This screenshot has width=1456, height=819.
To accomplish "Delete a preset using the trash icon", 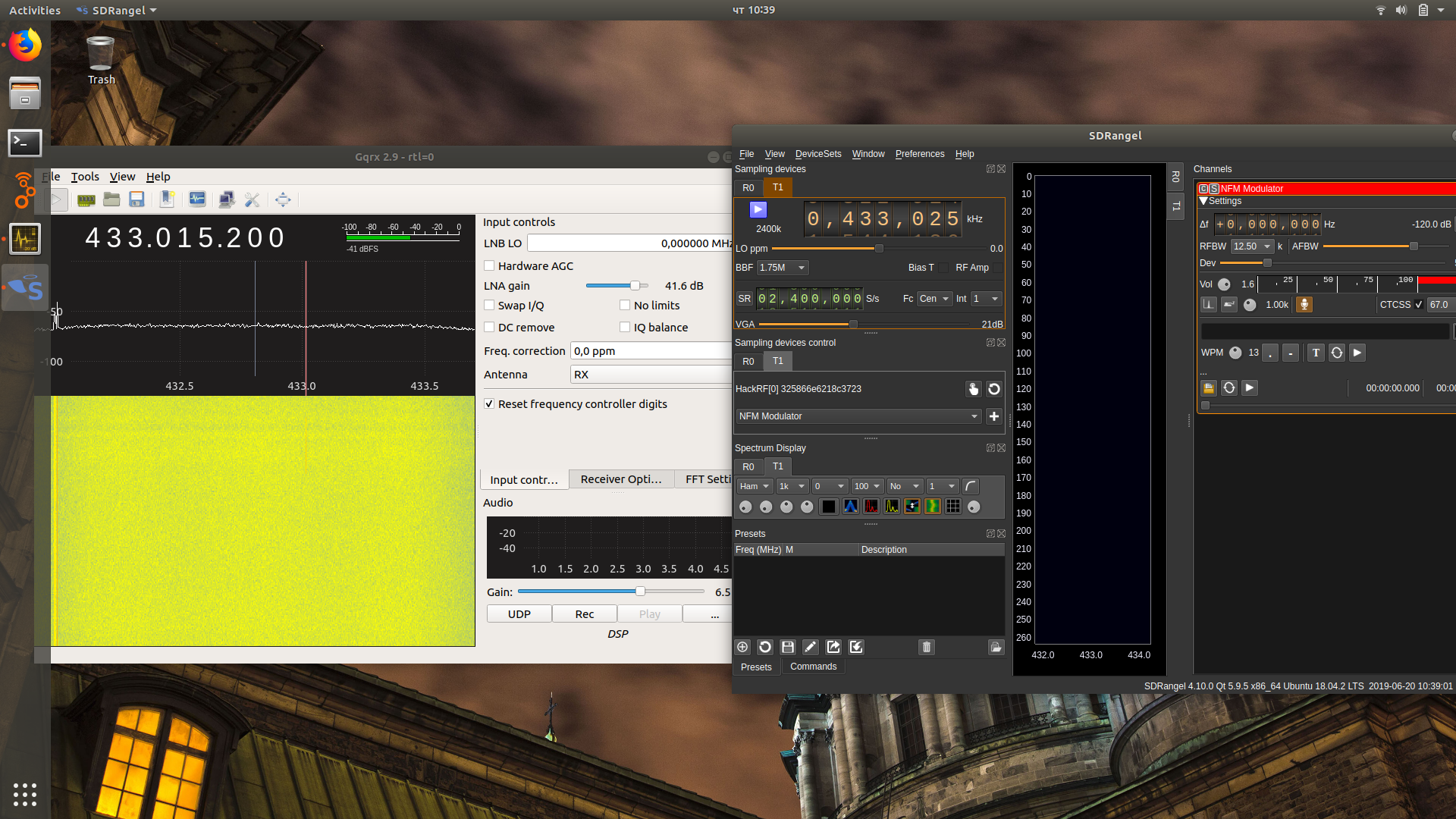I will coord(926,647).
